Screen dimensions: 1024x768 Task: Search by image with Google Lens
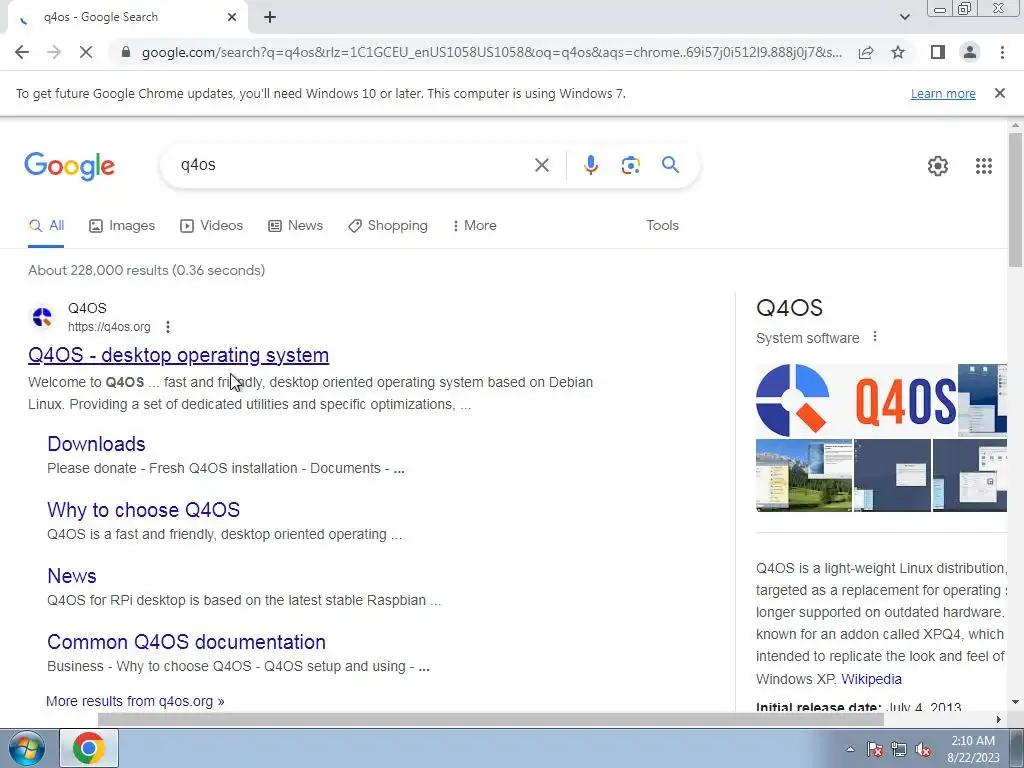pos(630,165)
